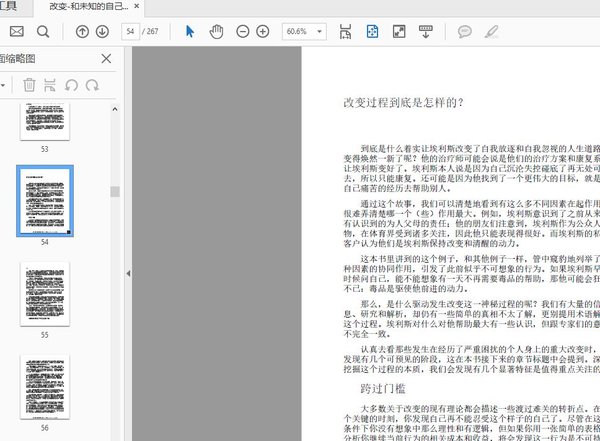Switch to the hand pan tool
Viewport: 600px width, 441px height.
coord(216,31)
